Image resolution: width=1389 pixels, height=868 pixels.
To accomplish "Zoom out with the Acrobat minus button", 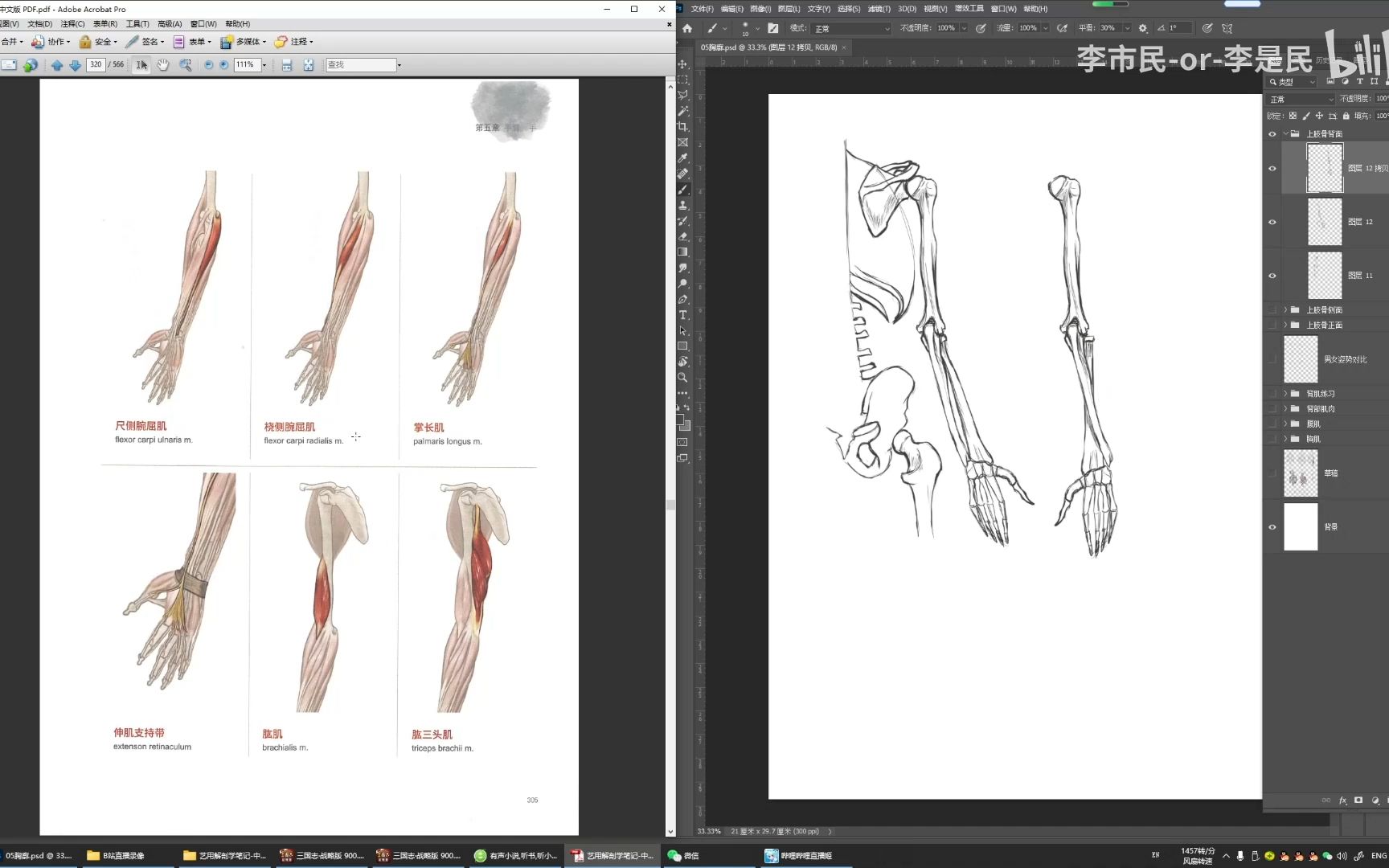I will 209,65.
